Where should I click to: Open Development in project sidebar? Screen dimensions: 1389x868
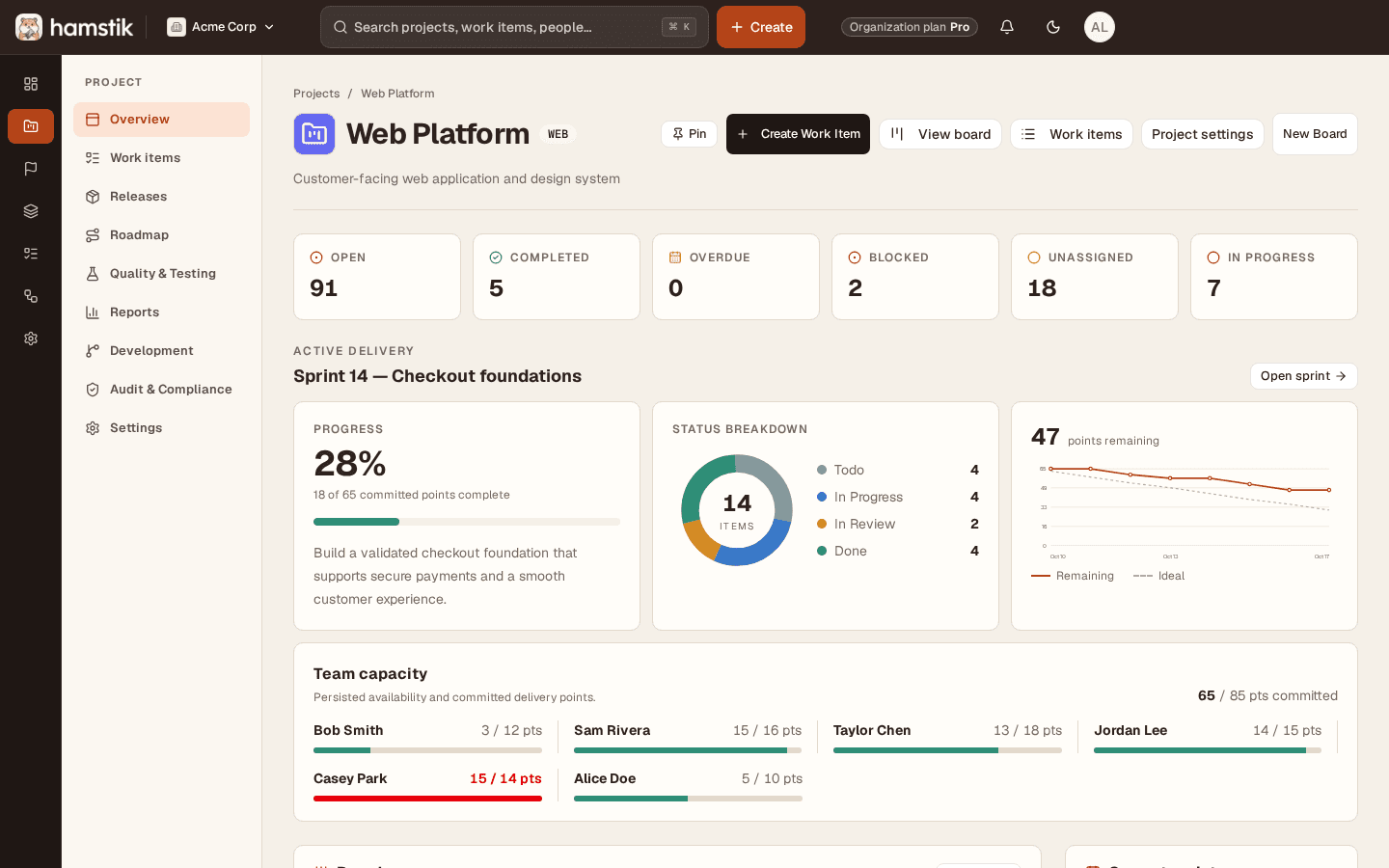point(161,351)
